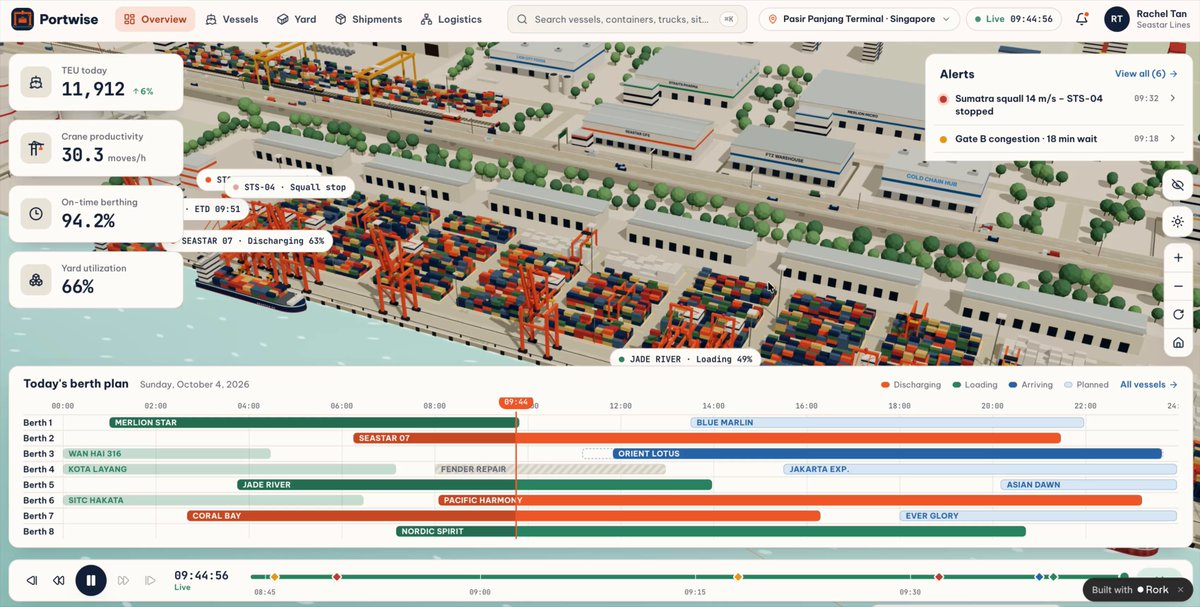This screenshot has width=1200, height=607.
Task: Click the Live time indicator
Action: 1013,19
